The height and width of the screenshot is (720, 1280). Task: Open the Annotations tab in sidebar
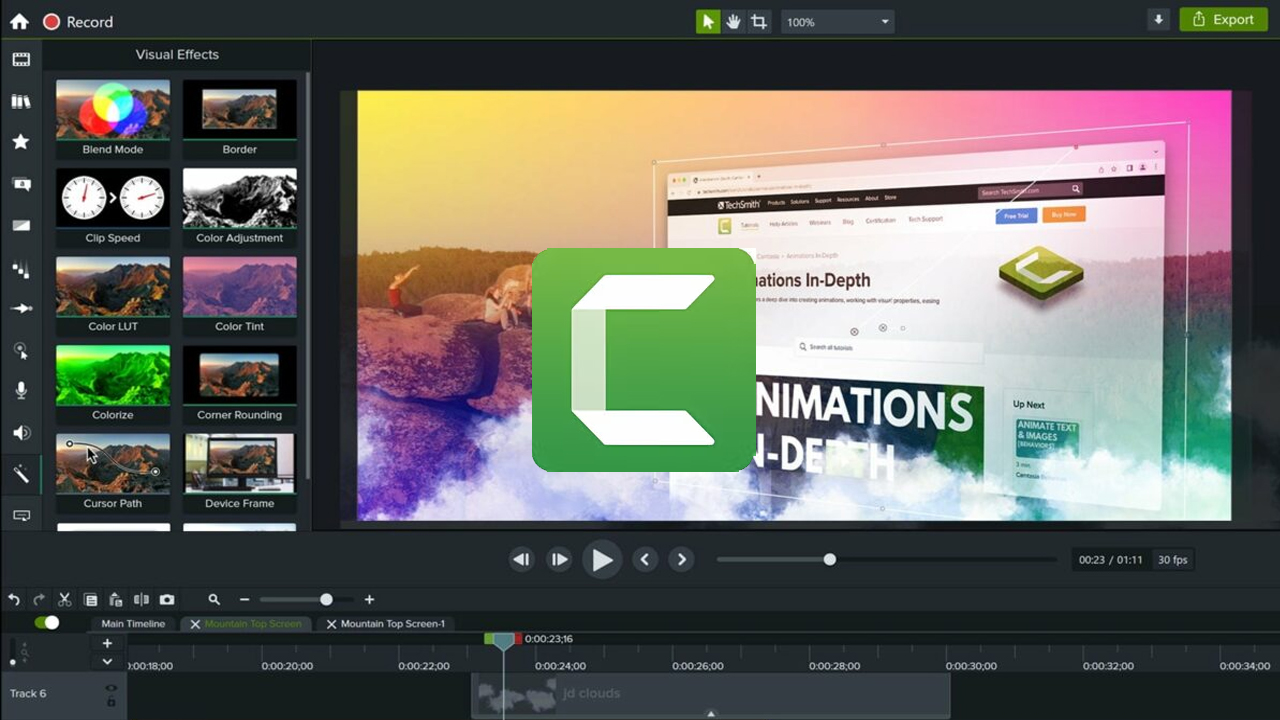(x=21, y=184)
